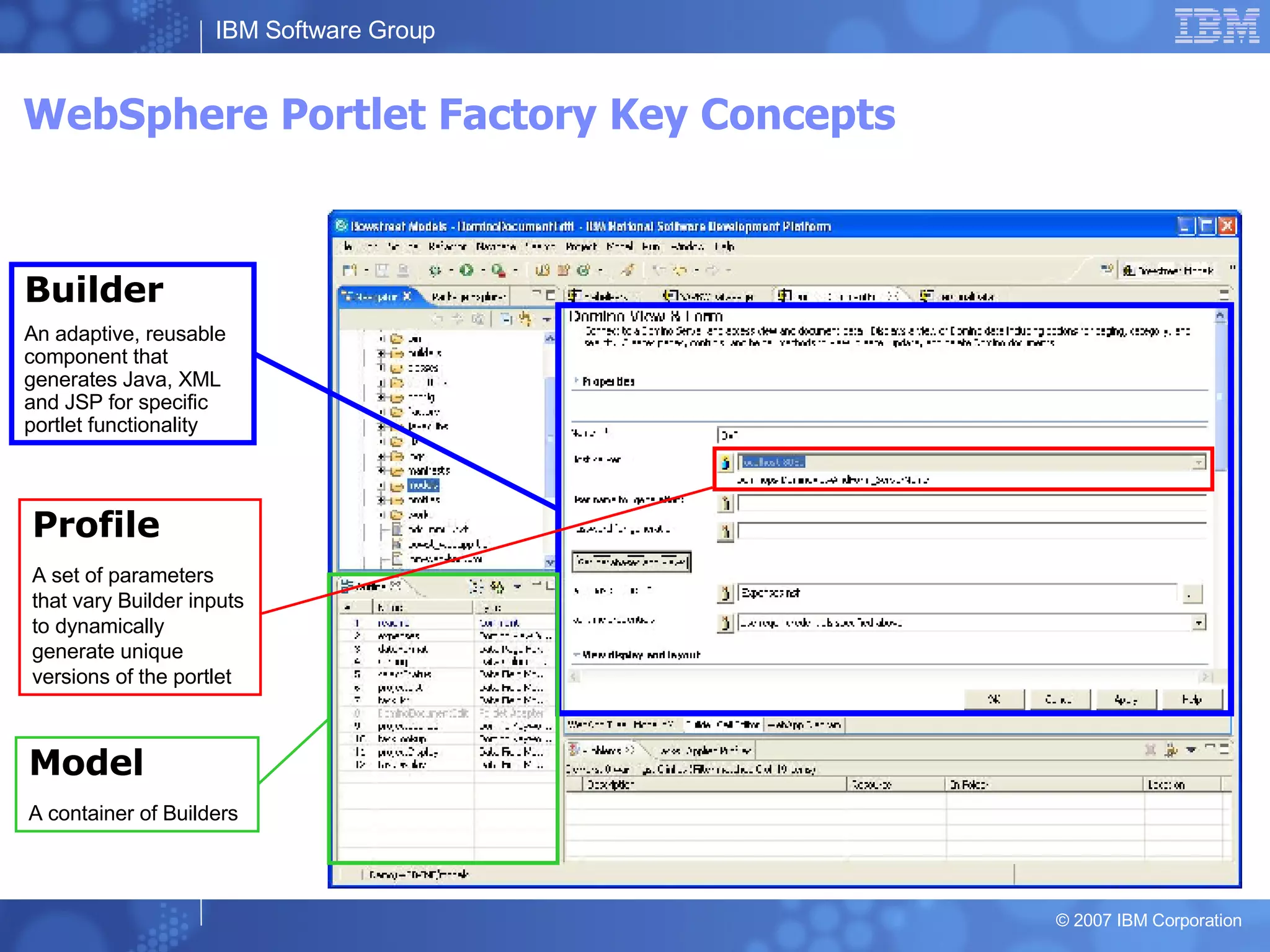This screenshot has height=952, width=1270.
Task: Open the highlighted server name combo dropdown
Action: (x=1199, y=462)
